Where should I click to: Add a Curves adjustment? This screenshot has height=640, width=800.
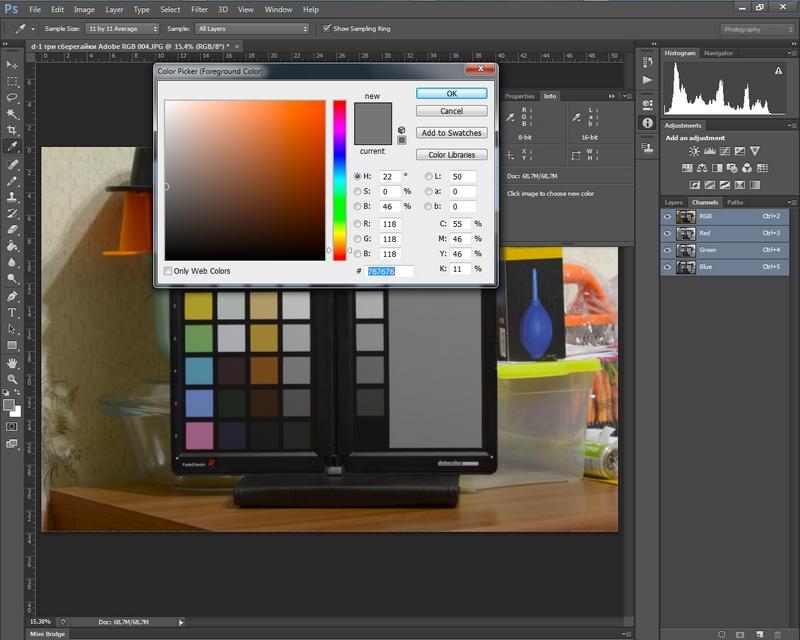[724, 151]
